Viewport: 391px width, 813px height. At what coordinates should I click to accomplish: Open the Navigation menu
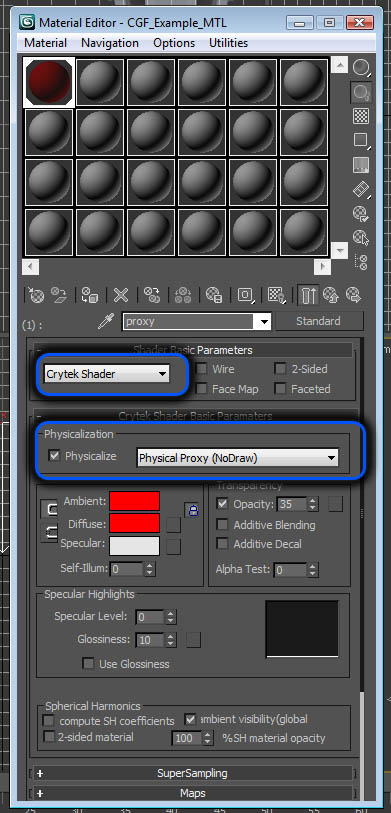(110, 43)
